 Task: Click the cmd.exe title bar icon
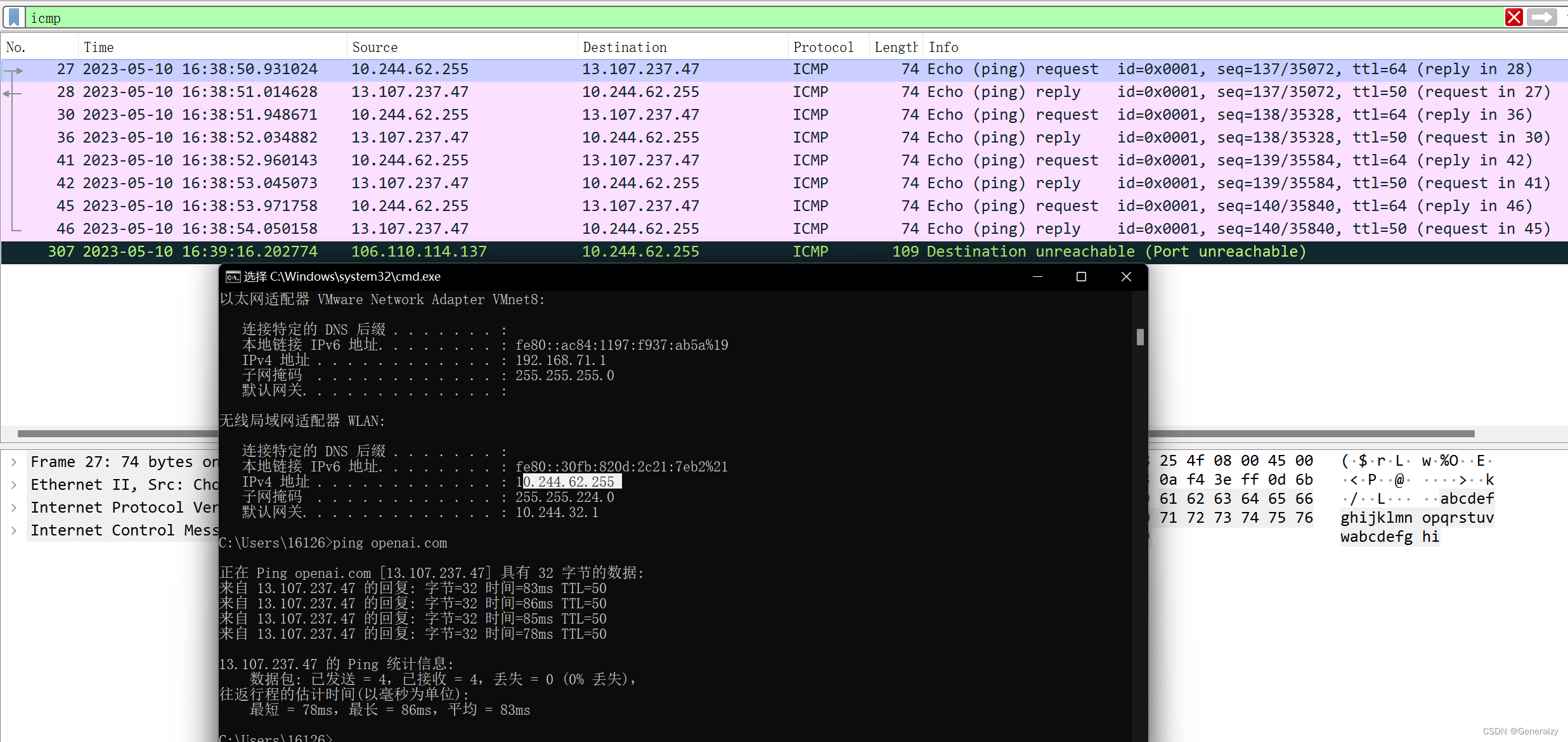(233, 277)
